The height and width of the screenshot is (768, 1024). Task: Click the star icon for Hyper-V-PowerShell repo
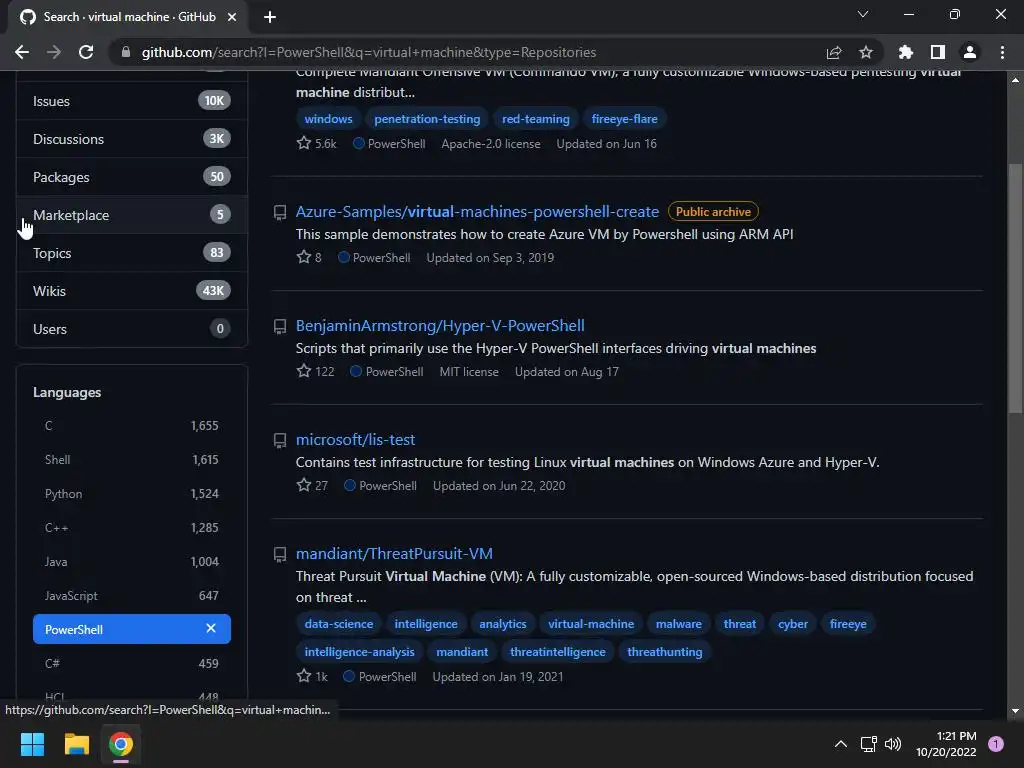tap(304, 371)
